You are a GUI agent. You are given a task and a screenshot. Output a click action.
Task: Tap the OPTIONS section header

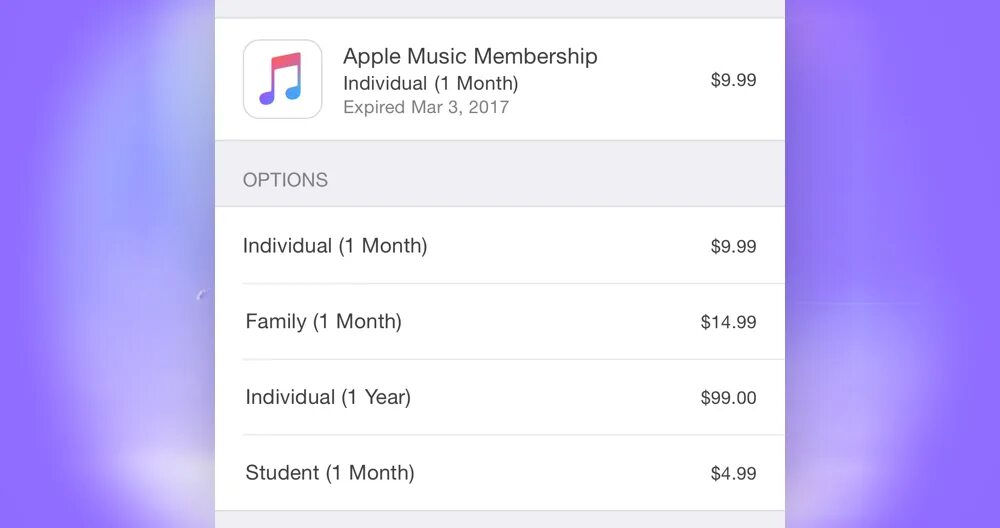pos(285,180)
